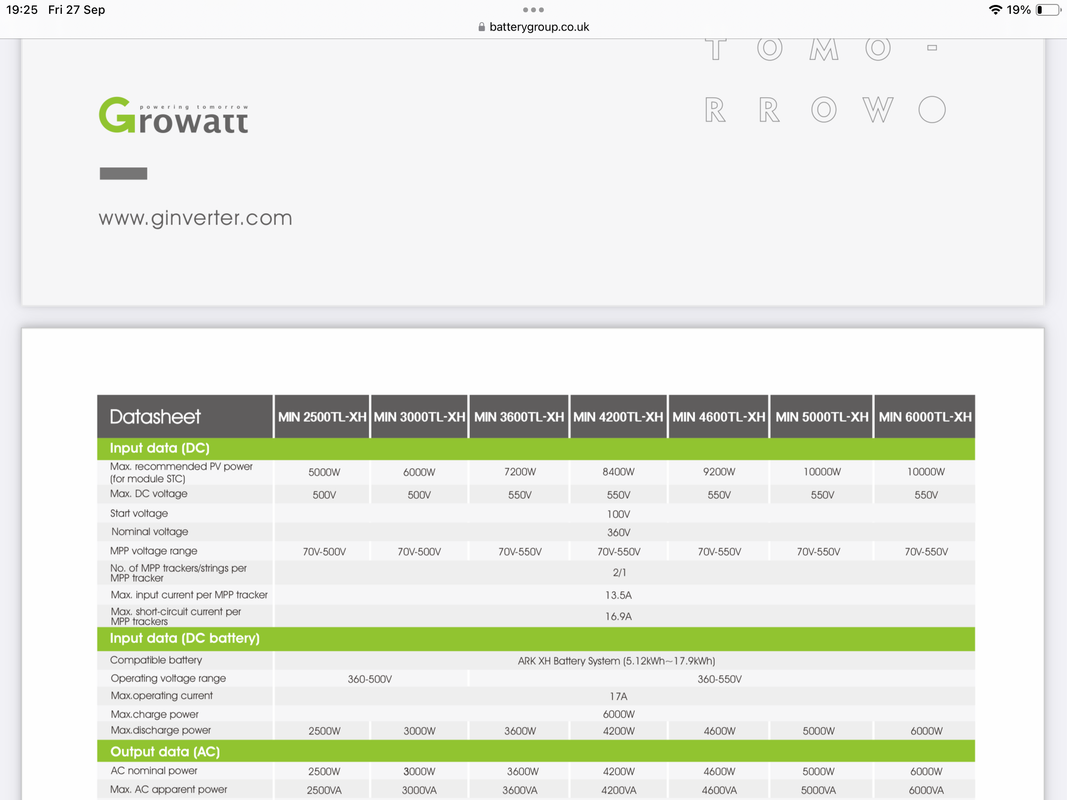Select the Compatible battery row label

click(x=156, y=660)
